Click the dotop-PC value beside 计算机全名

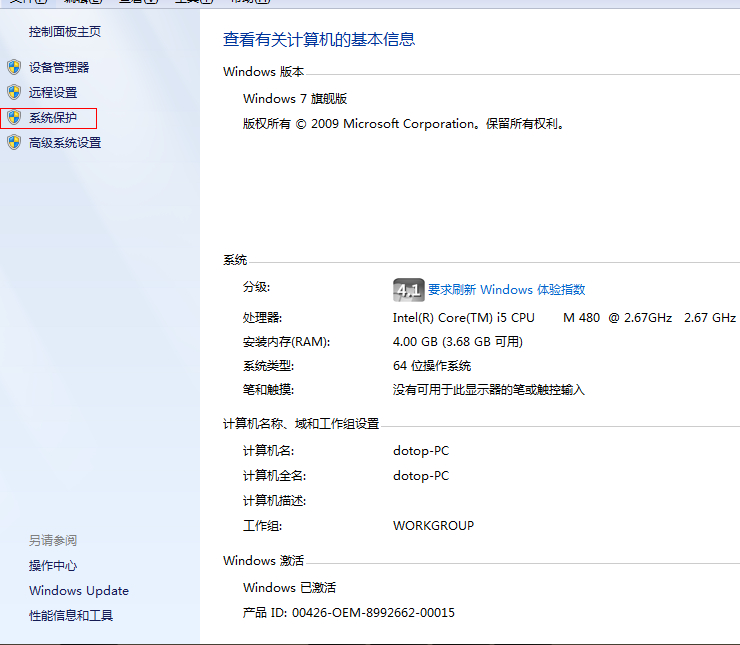pyautogui.click(x=421, y=476)
